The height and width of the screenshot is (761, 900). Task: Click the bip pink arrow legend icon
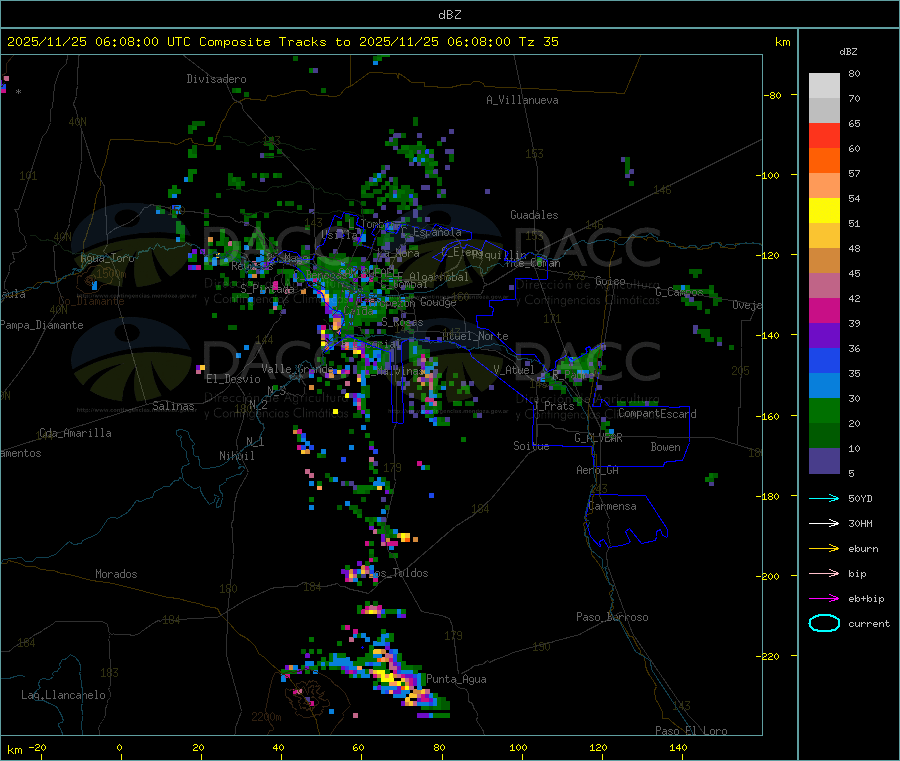point(824,573)
